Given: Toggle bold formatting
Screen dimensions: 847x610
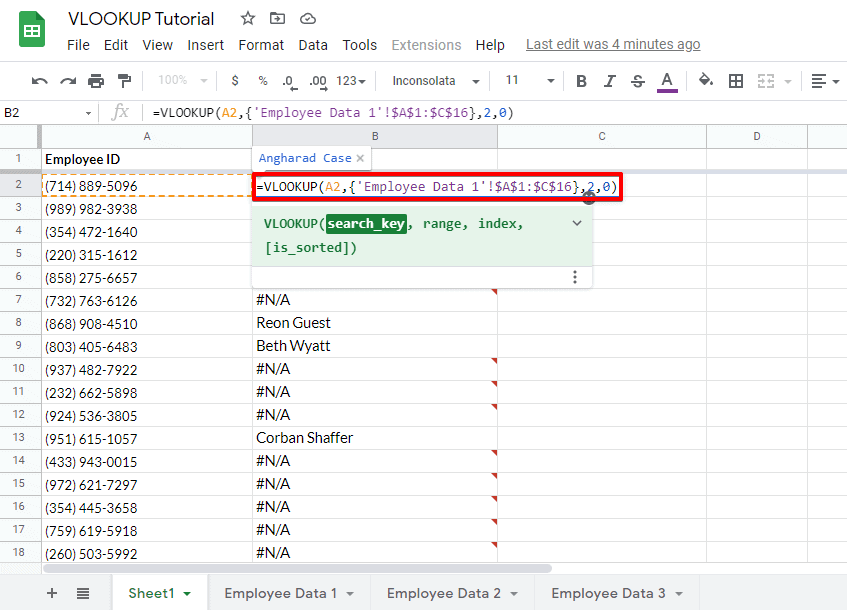Looking at the screenshot, I should pos(581,80).
